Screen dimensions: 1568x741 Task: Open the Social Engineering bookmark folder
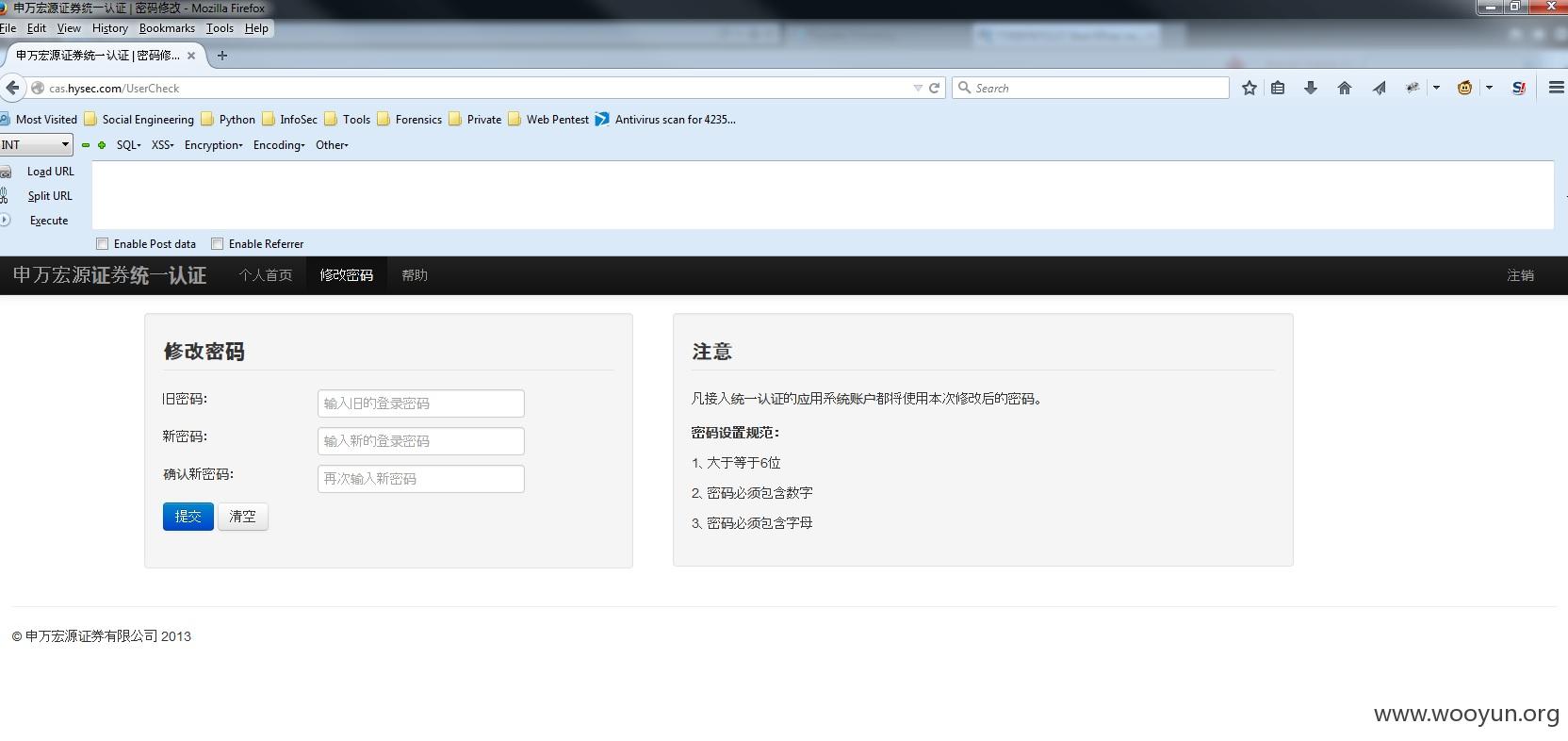(x=139, y=120)
